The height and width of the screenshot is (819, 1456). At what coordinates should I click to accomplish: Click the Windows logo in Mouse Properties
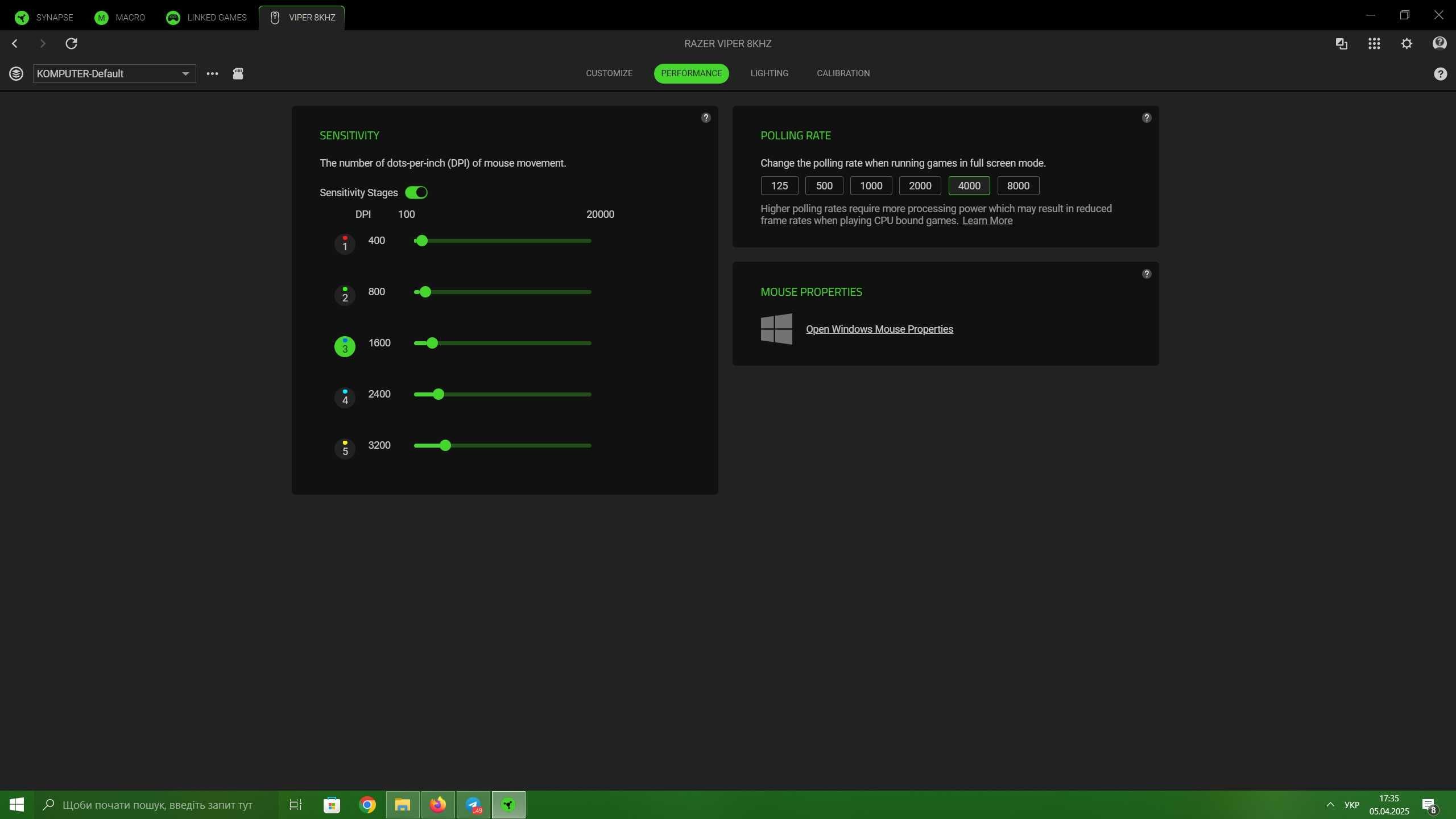coord(776,329)
